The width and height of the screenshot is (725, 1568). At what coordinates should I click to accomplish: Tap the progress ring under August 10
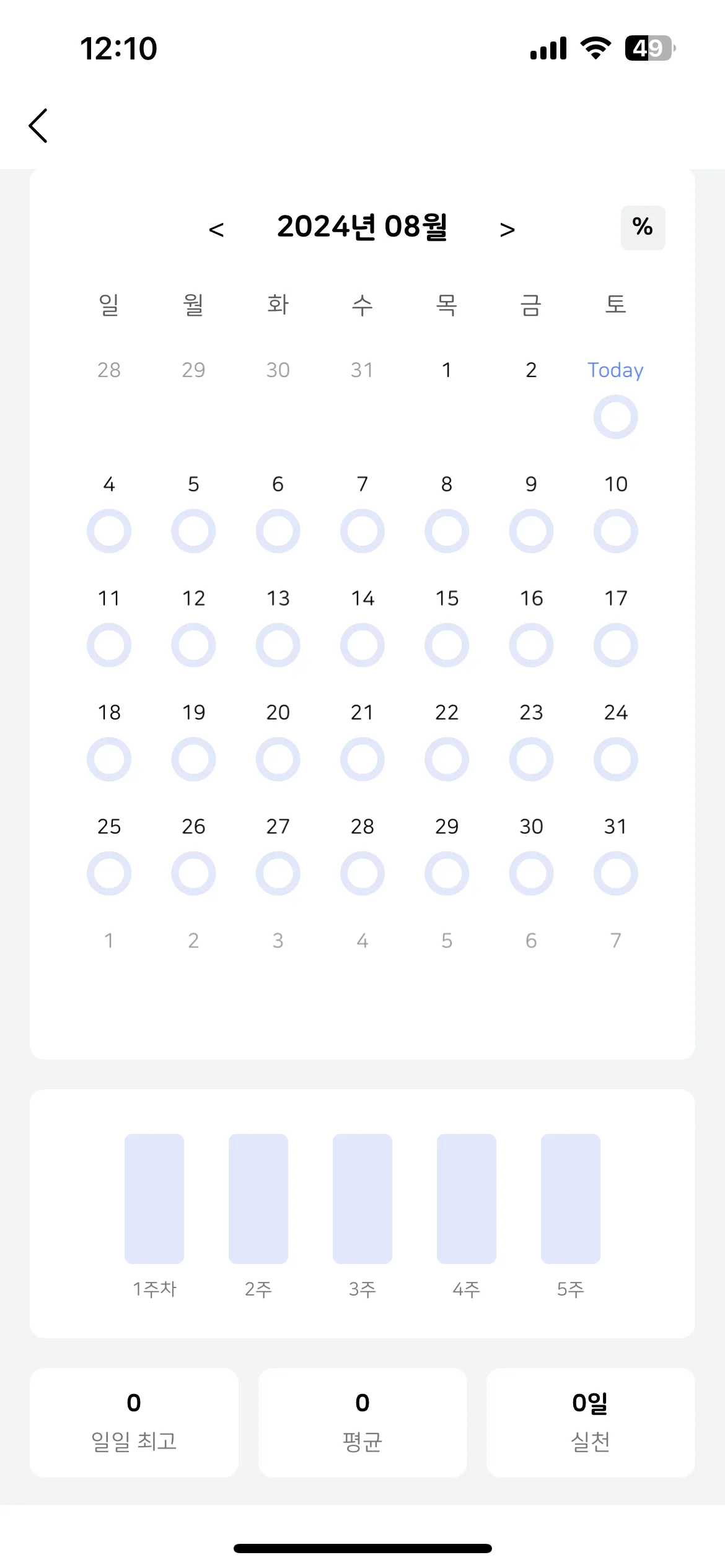pyautogui.click(x=615, y=531)
